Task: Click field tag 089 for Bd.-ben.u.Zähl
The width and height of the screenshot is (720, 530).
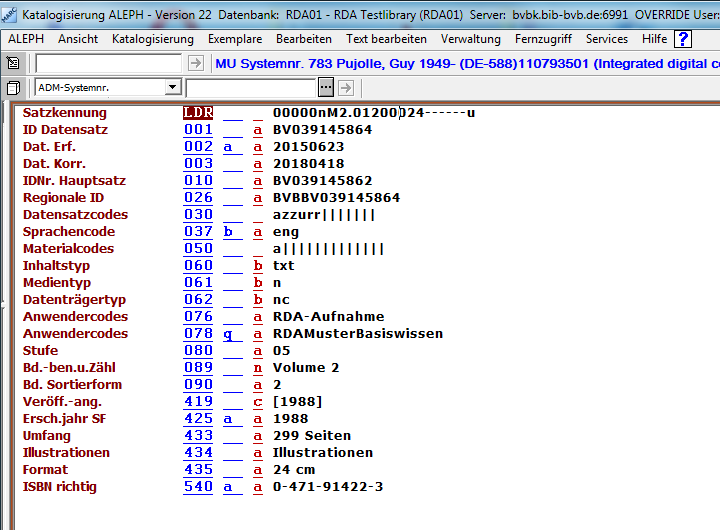Action: pos(198,368)
